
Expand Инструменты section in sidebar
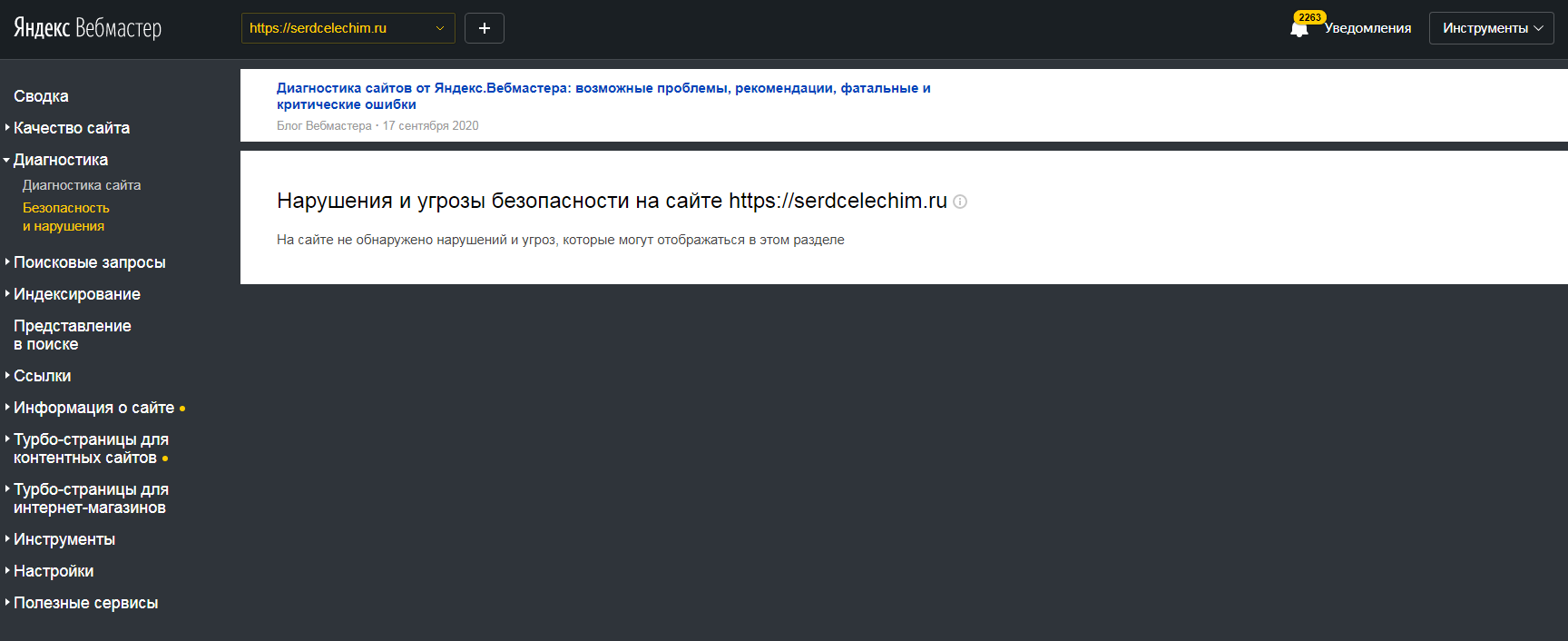pos(64,539)
